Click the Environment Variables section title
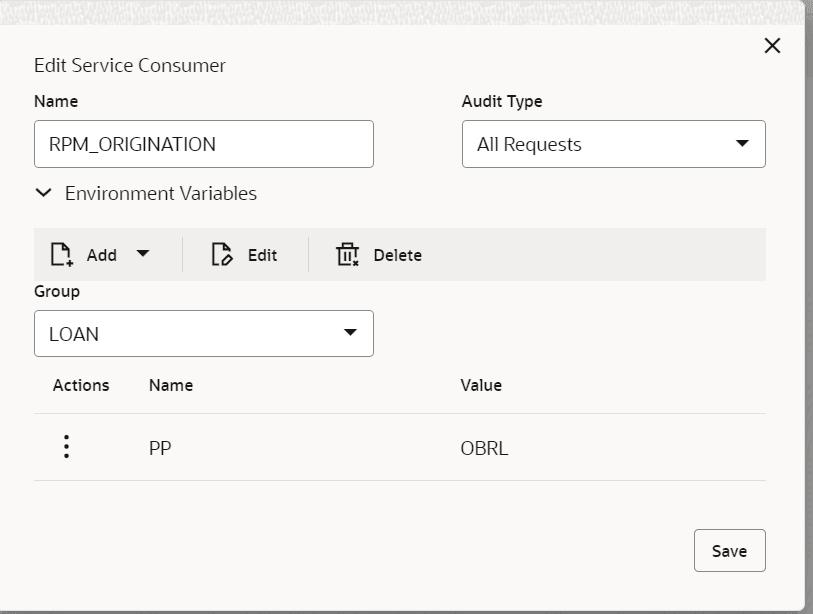813x614 pixels. (161, 194)
